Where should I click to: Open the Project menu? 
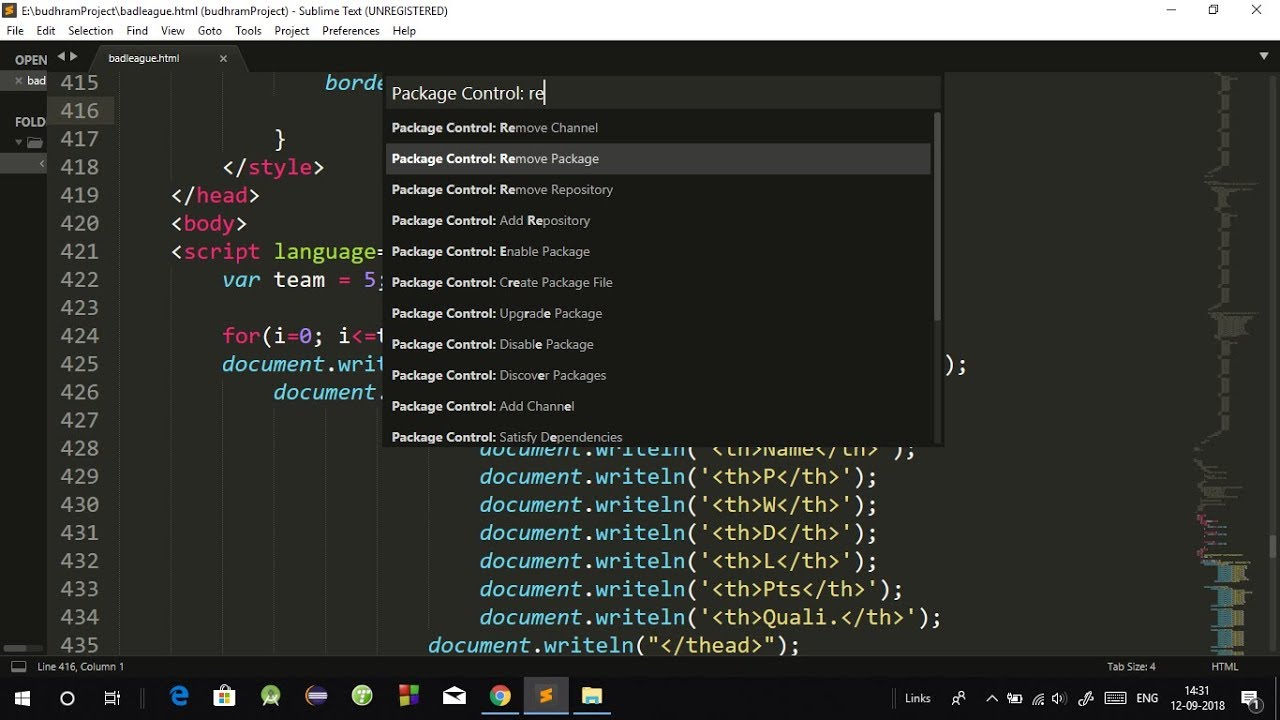pos(292,31)
